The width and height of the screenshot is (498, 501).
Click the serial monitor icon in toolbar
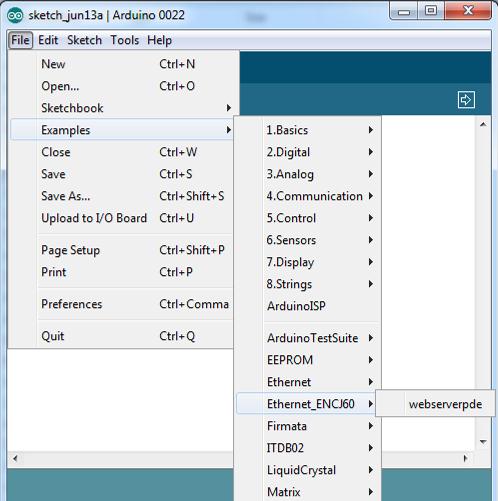(466, 99)
